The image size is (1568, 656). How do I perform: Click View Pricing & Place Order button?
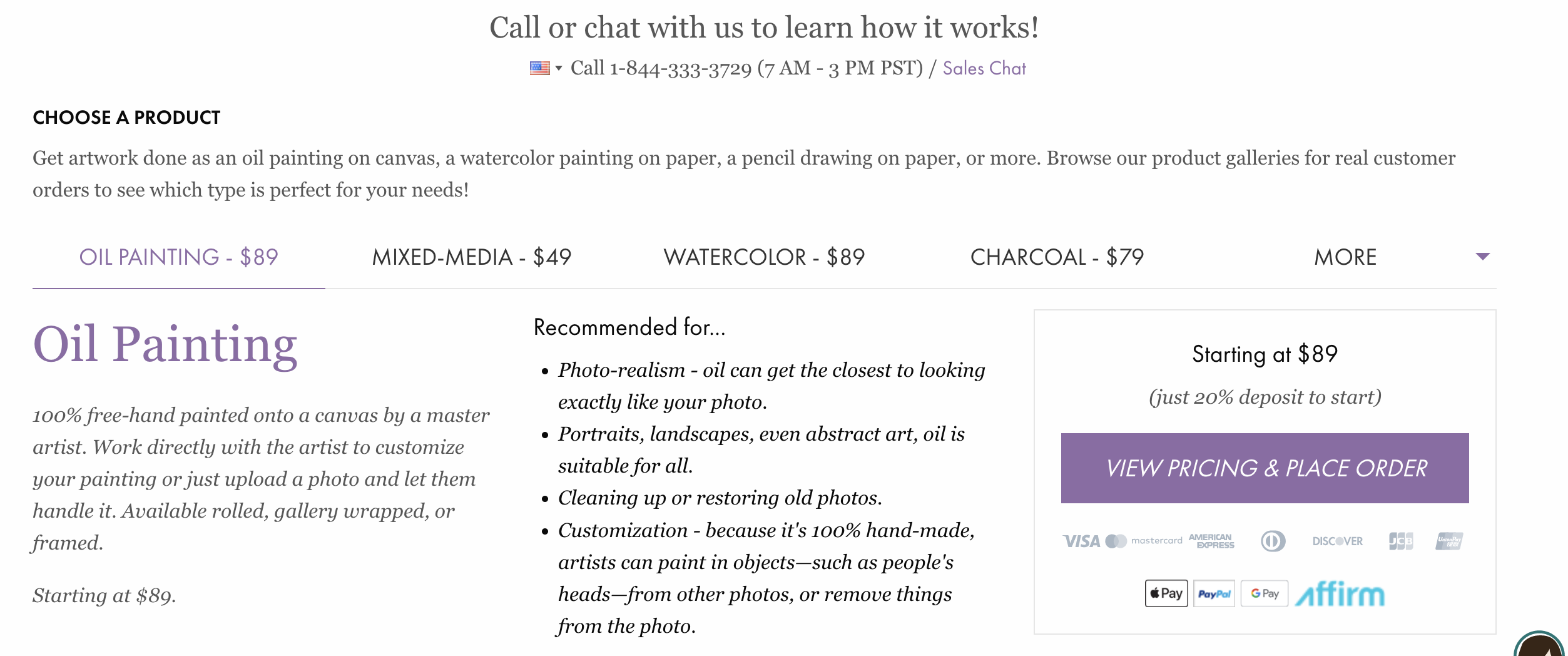1265,468
